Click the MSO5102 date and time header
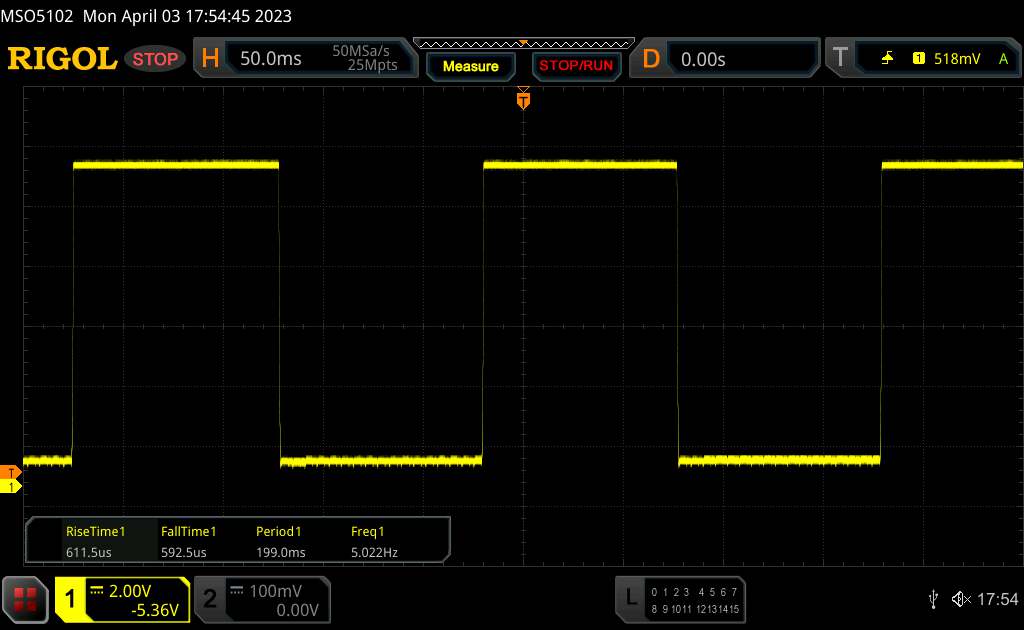This screenshot has width=1024, height=630. tap(146, 16)
